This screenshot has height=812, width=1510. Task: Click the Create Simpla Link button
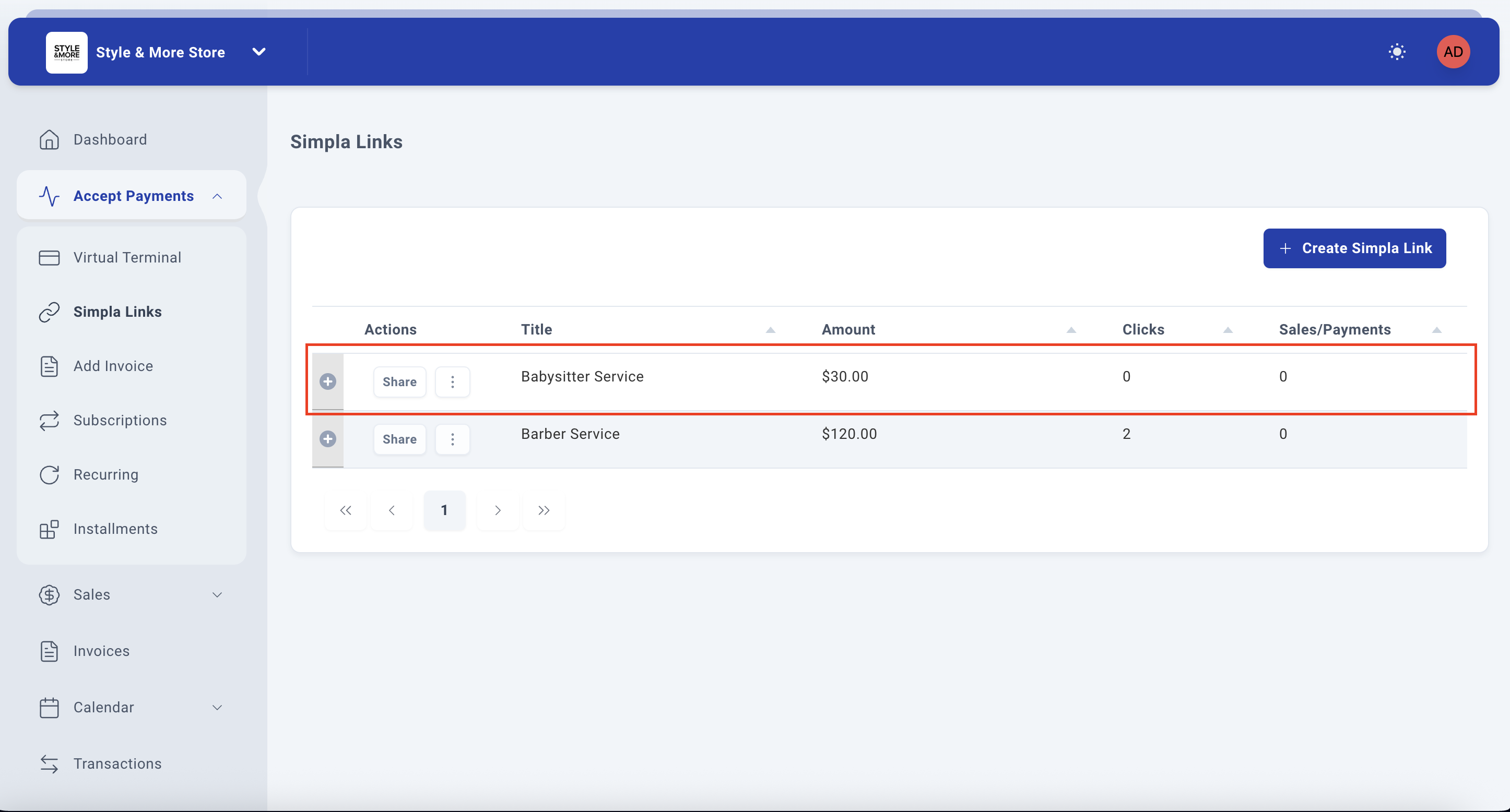1354,248
